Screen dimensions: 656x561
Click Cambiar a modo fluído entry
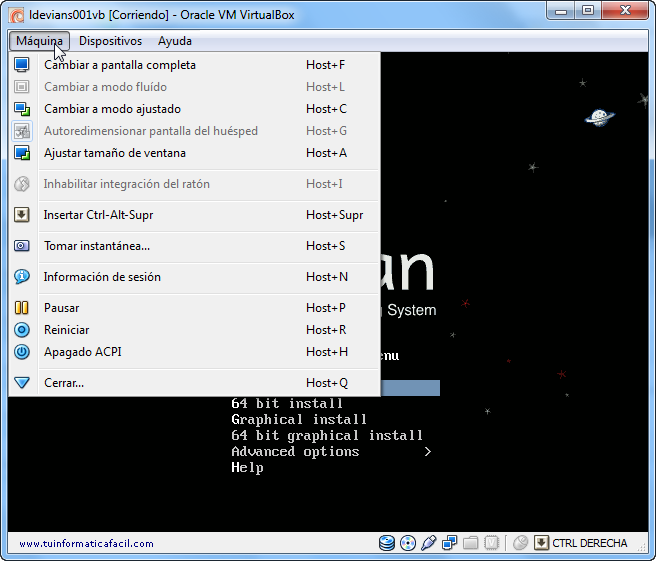[195, 87]
